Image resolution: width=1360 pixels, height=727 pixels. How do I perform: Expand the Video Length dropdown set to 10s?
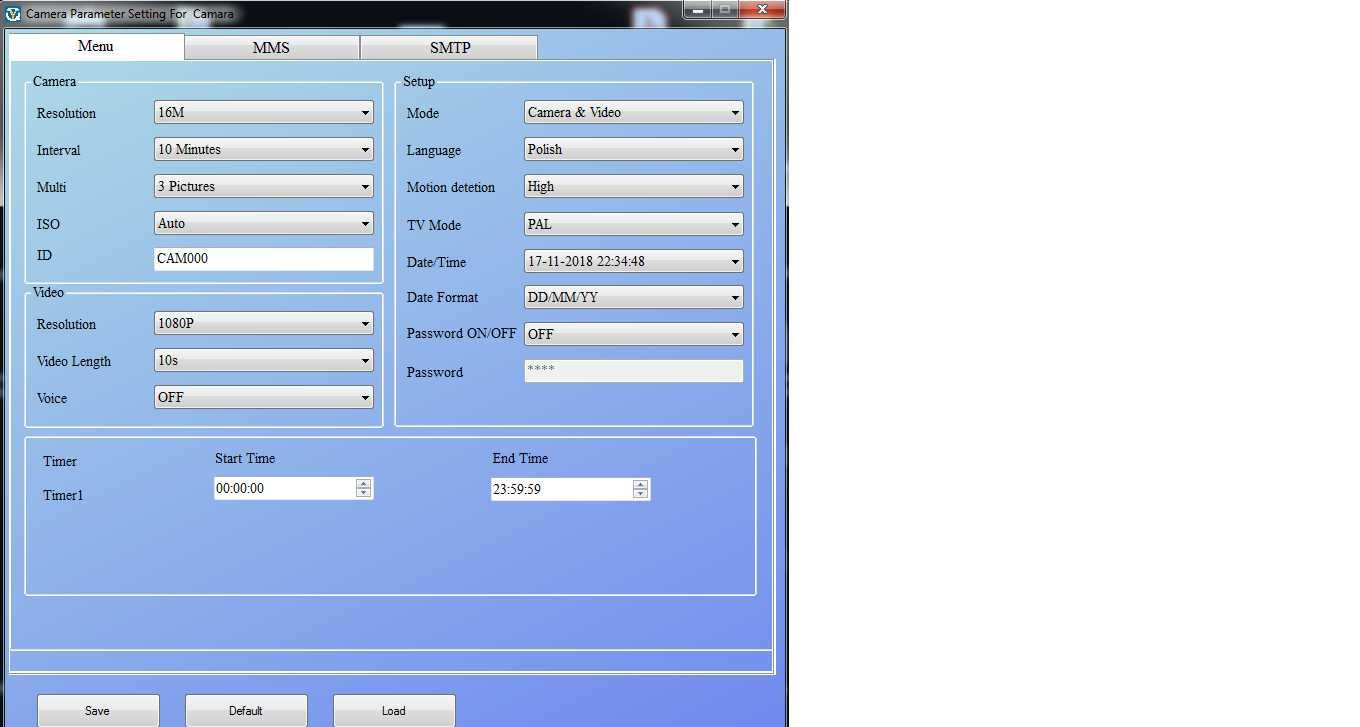click(264, 361)
